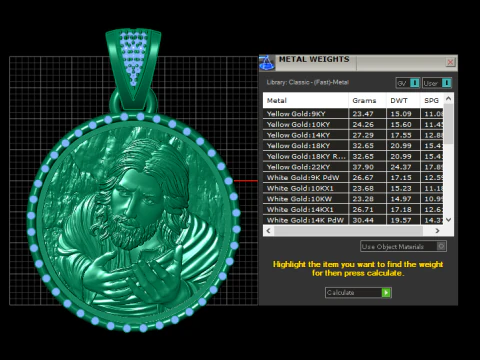Click the SPG column header

[432, 100]
